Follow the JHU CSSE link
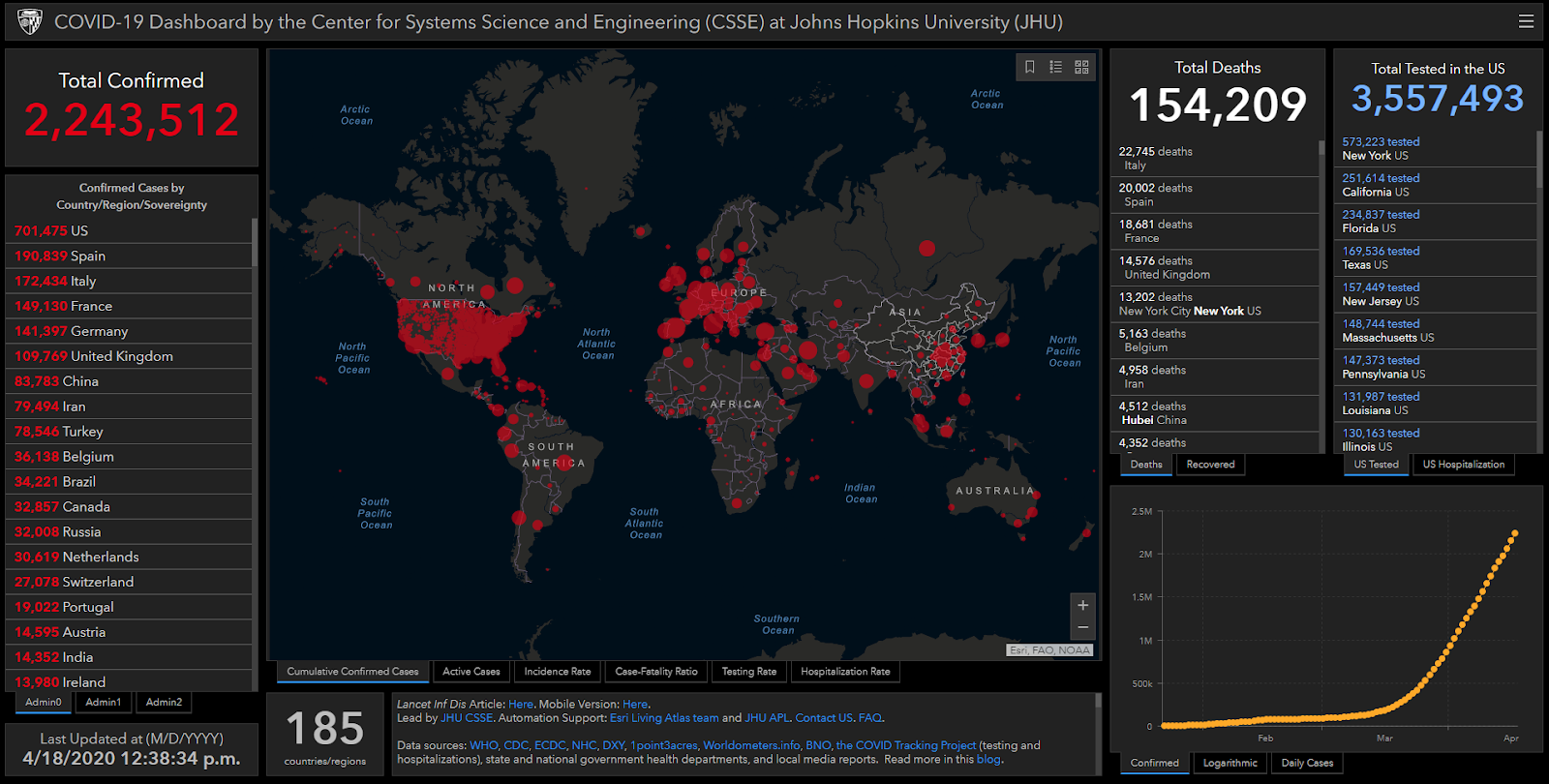1549x784 pixels. (x=467, y=718)
